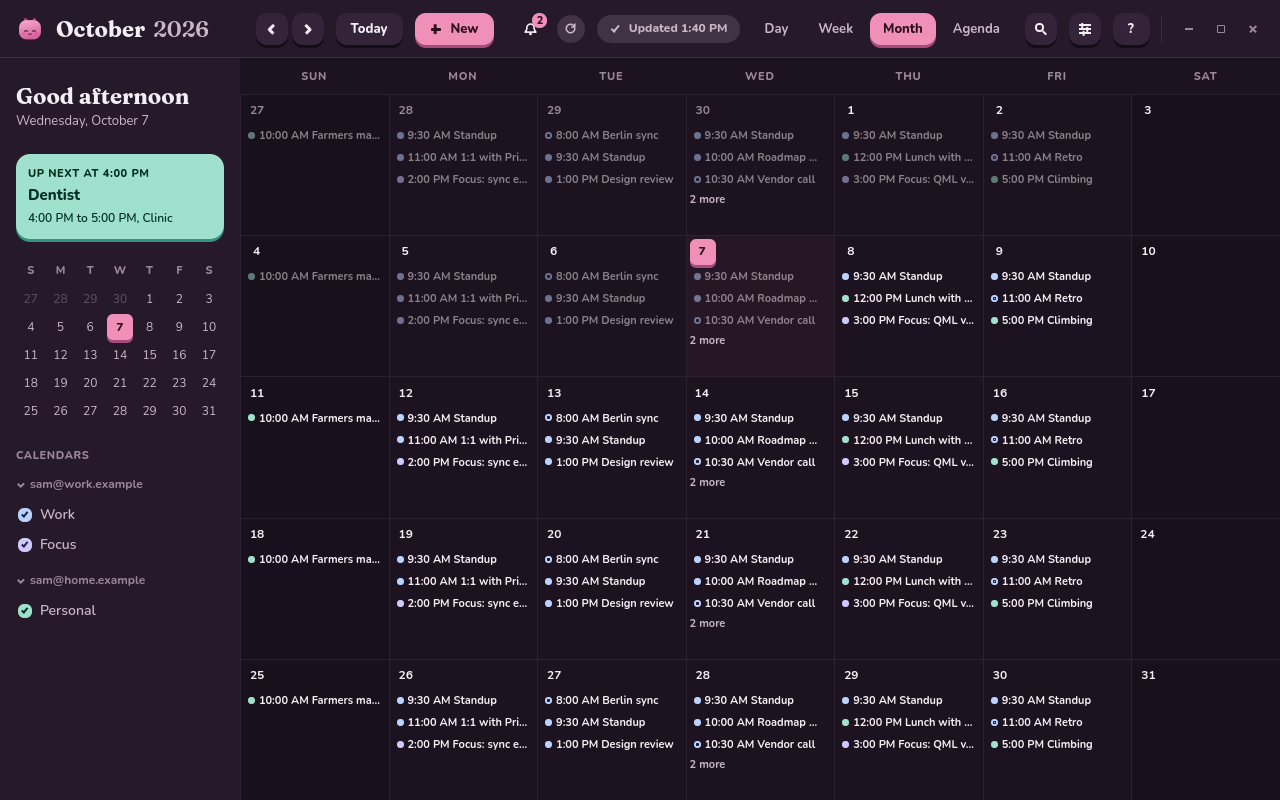The image size is (1280, 800).
Task: Collapse the sam@home.example account group
Action: [x=80, y=580]
